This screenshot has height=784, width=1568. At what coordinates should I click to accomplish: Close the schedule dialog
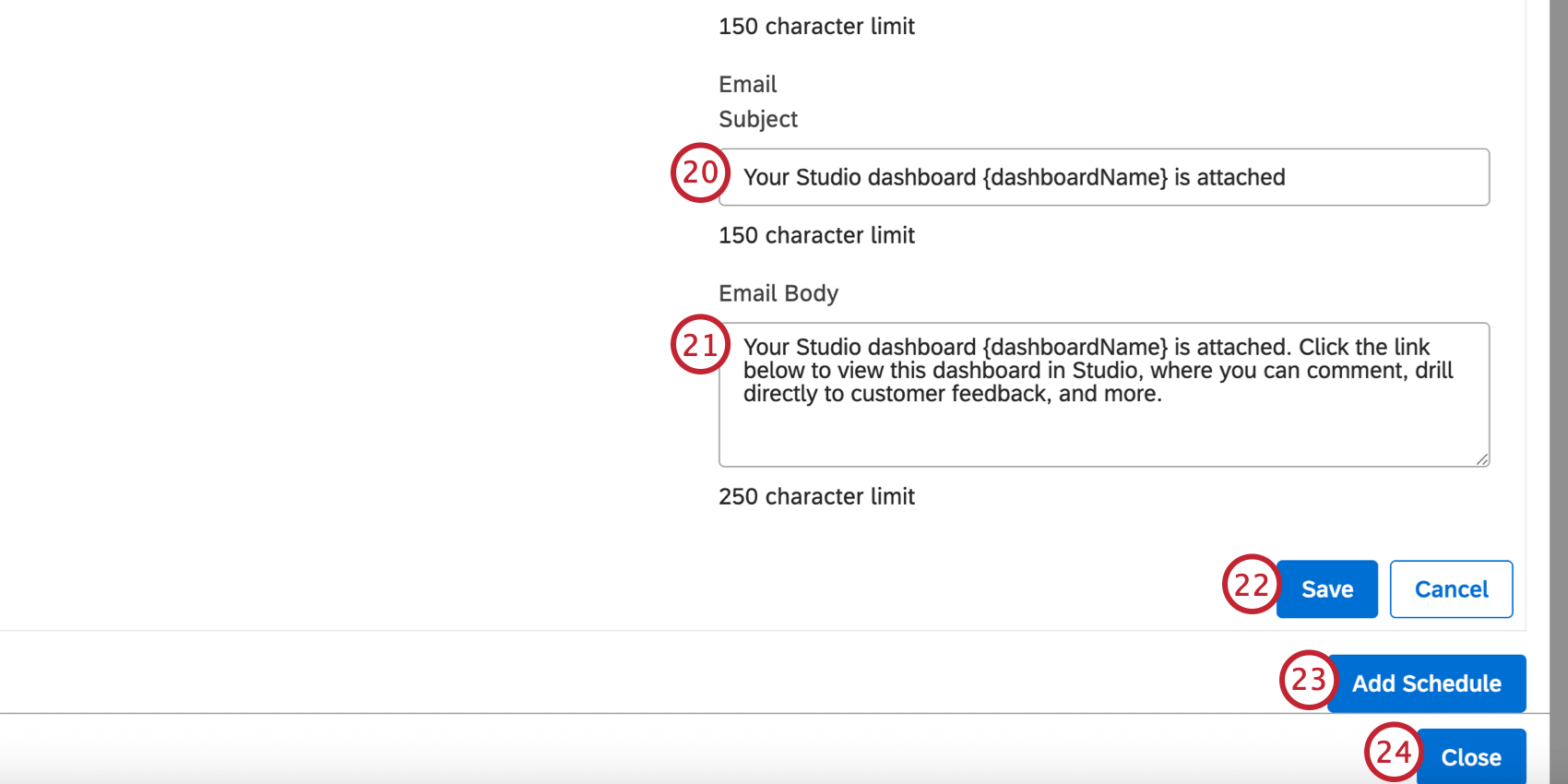1470,757
